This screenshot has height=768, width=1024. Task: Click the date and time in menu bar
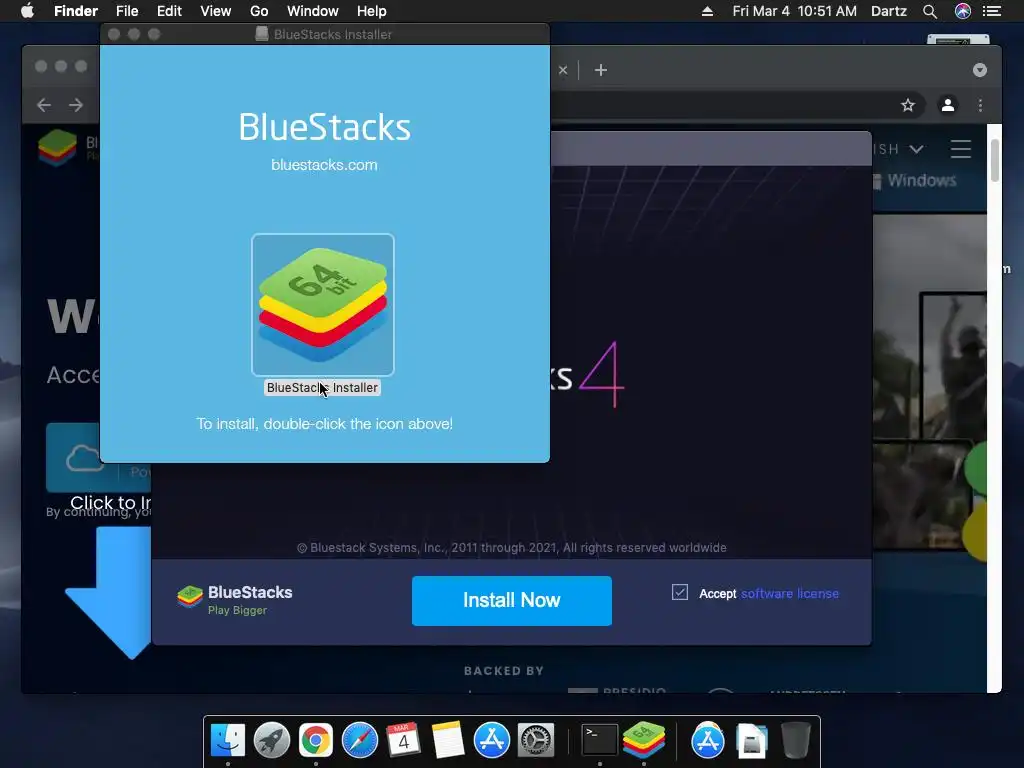tap(794, 11)
